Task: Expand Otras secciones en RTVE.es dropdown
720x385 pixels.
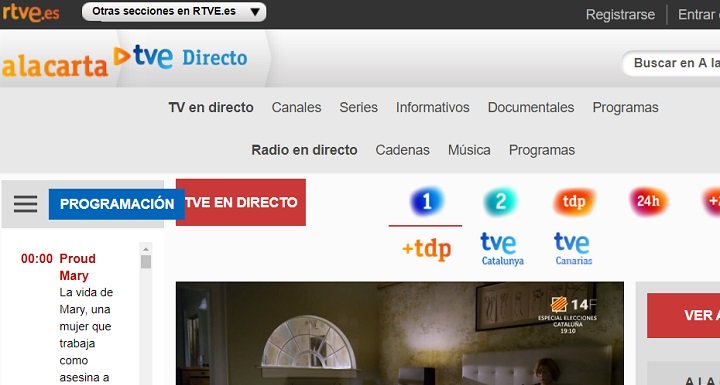Action: (x=174, y=12)
